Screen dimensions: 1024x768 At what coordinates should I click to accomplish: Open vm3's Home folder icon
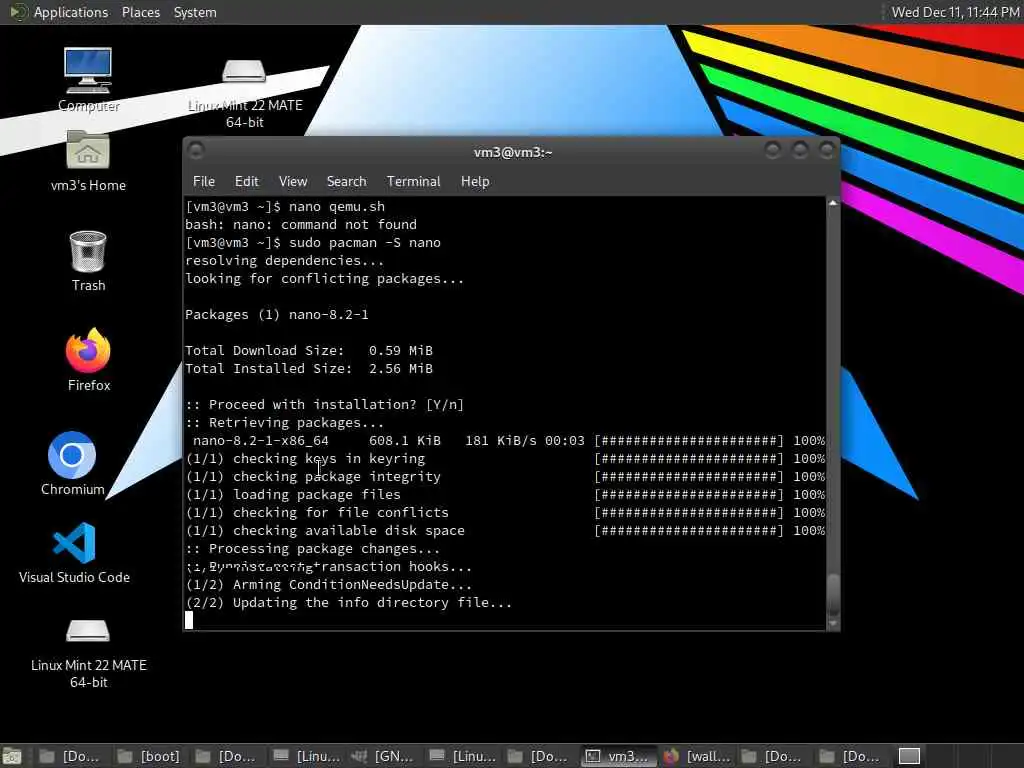88,161
